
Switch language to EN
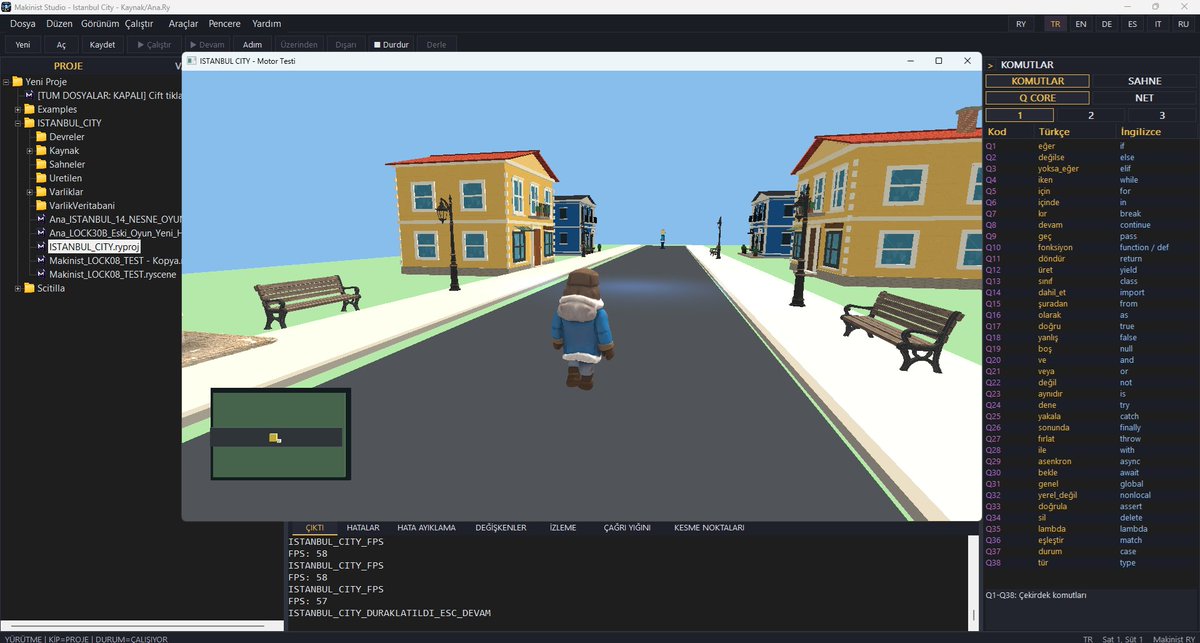[1081, 23]
